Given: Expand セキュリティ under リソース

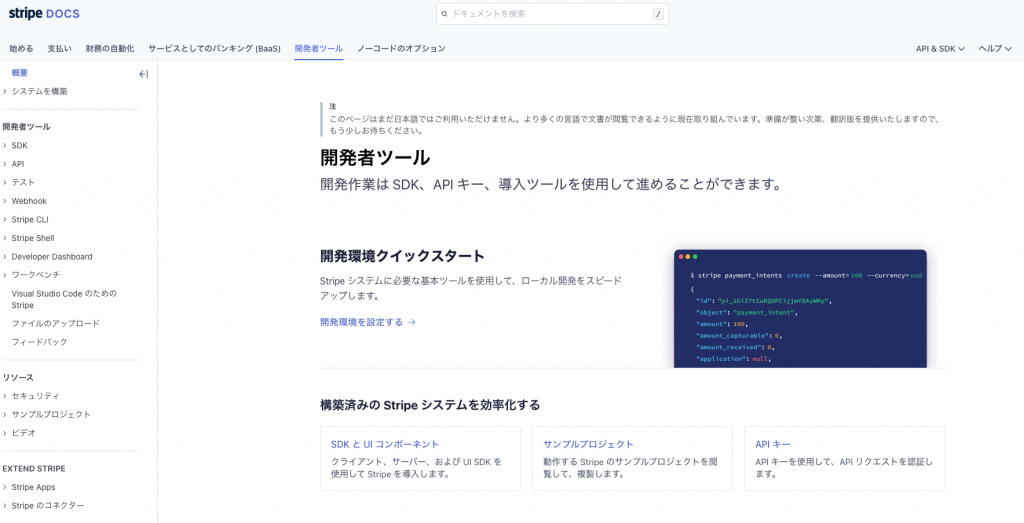Looking at the screenshot, I should tap(31, 396).
